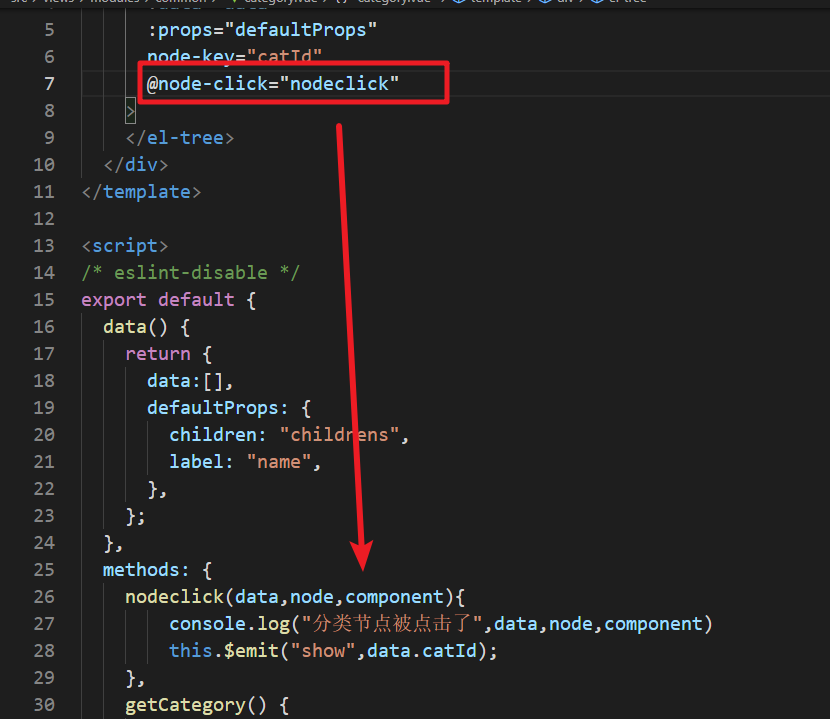The height and width of the screenshot is (719, 830).
Task: Click line number 22 in the gutter
Action: [44, 489]
